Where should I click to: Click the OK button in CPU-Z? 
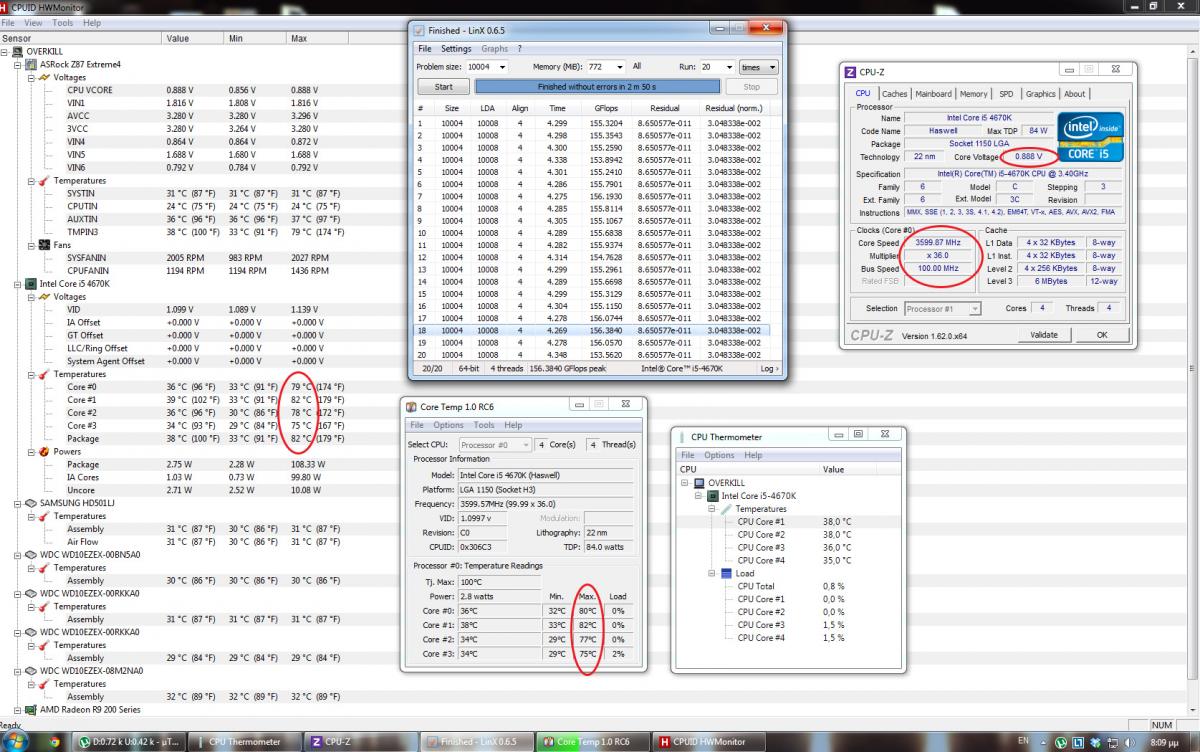tap(1102, 335)
